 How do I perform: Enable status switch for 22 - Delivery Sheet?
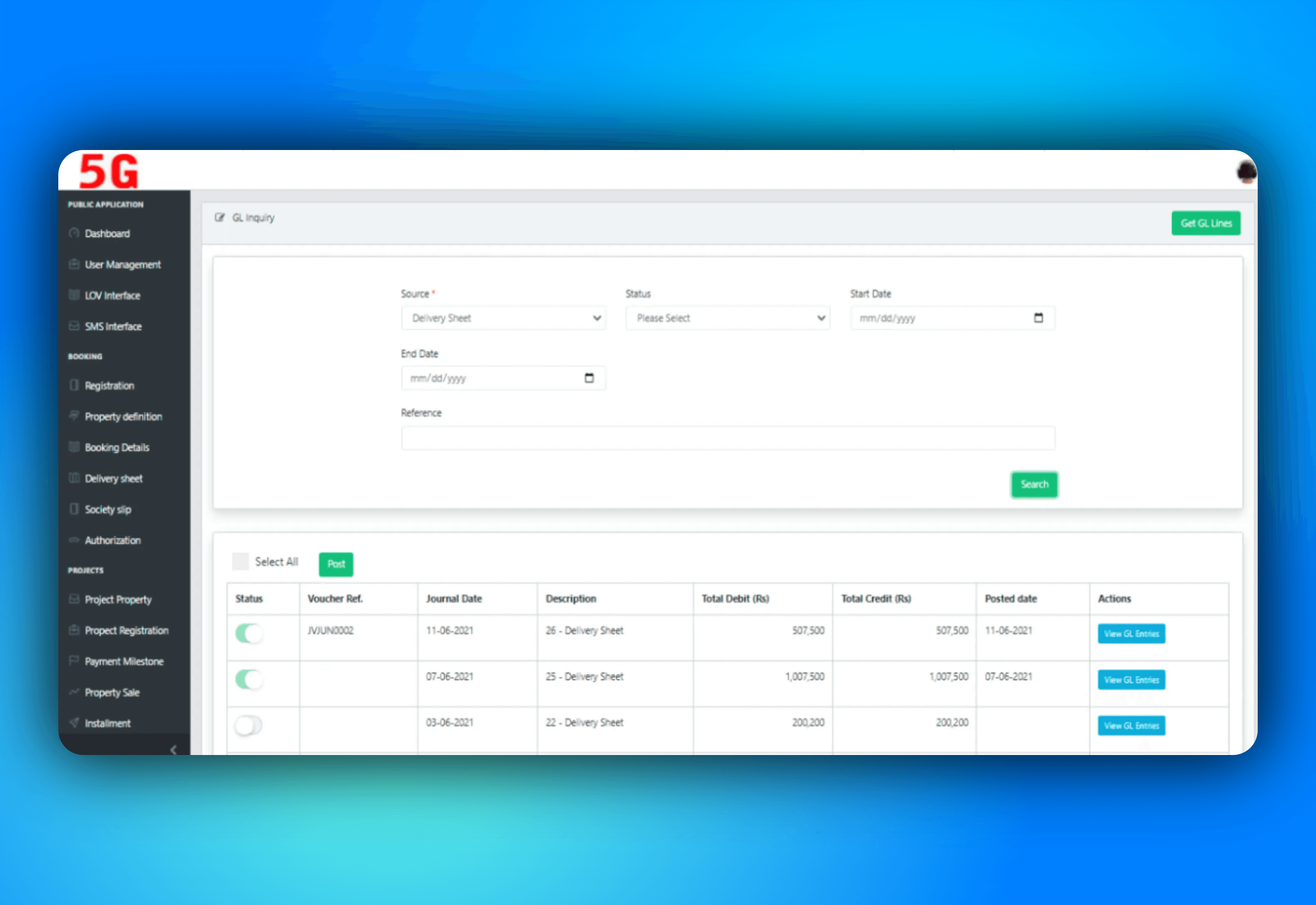pos(249,725)
